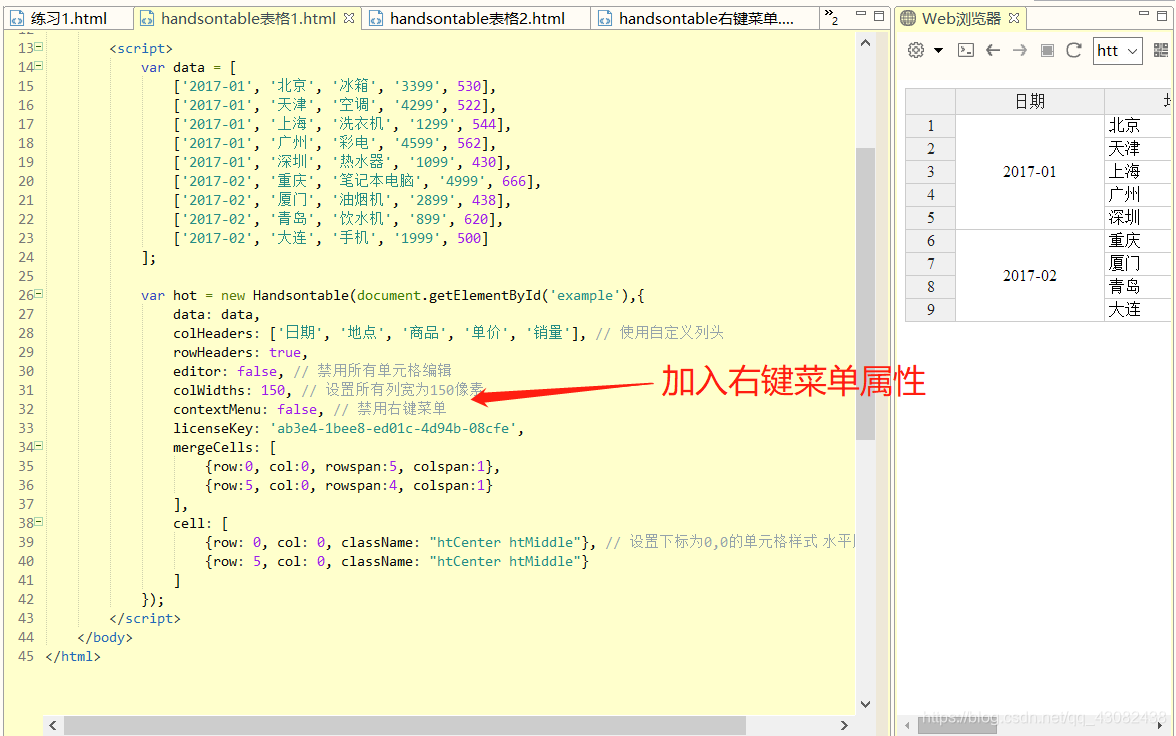The image size is (1176, 736).
Task: Collapse the script block at line 13
Action: click(x=39, y=47)
